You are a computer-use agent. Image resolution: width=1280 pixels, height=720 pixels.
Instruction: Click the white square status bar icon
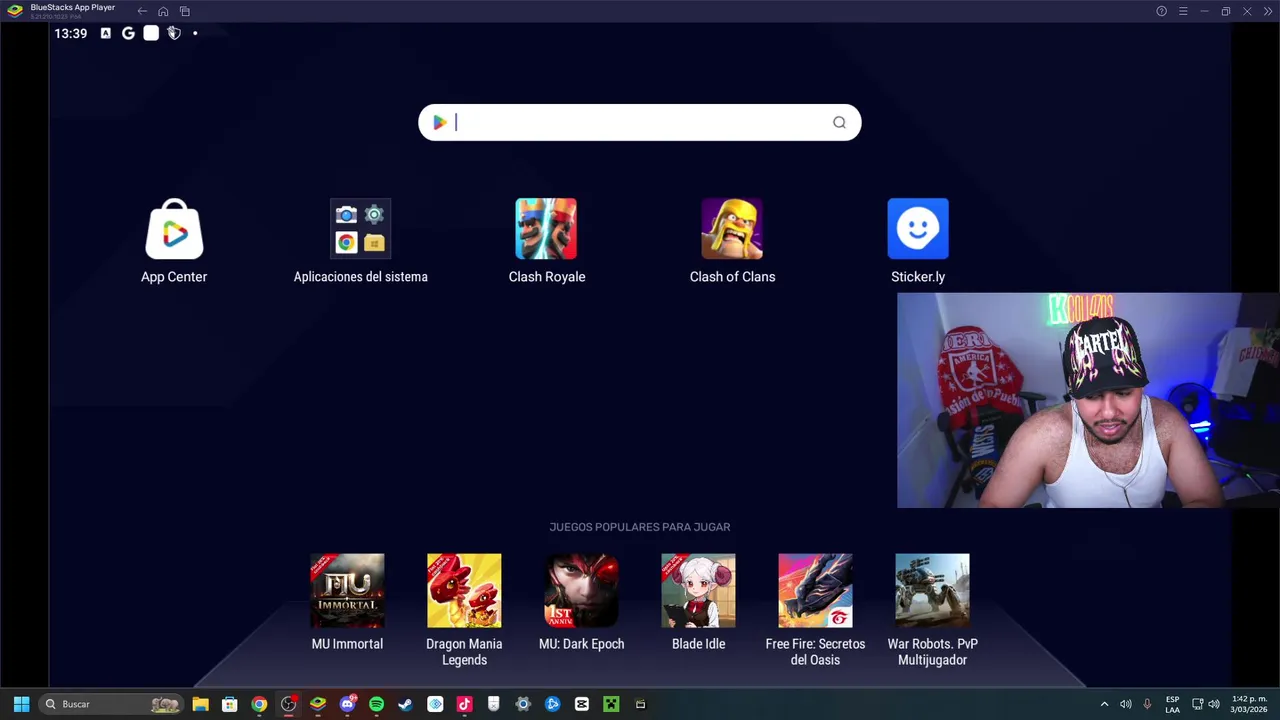[151, 33]
